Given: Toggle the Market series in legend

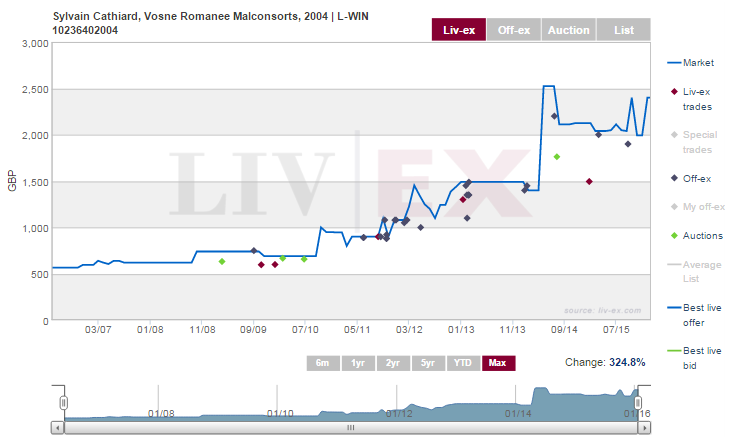Looking at the screenshot, I should [691, 62].
